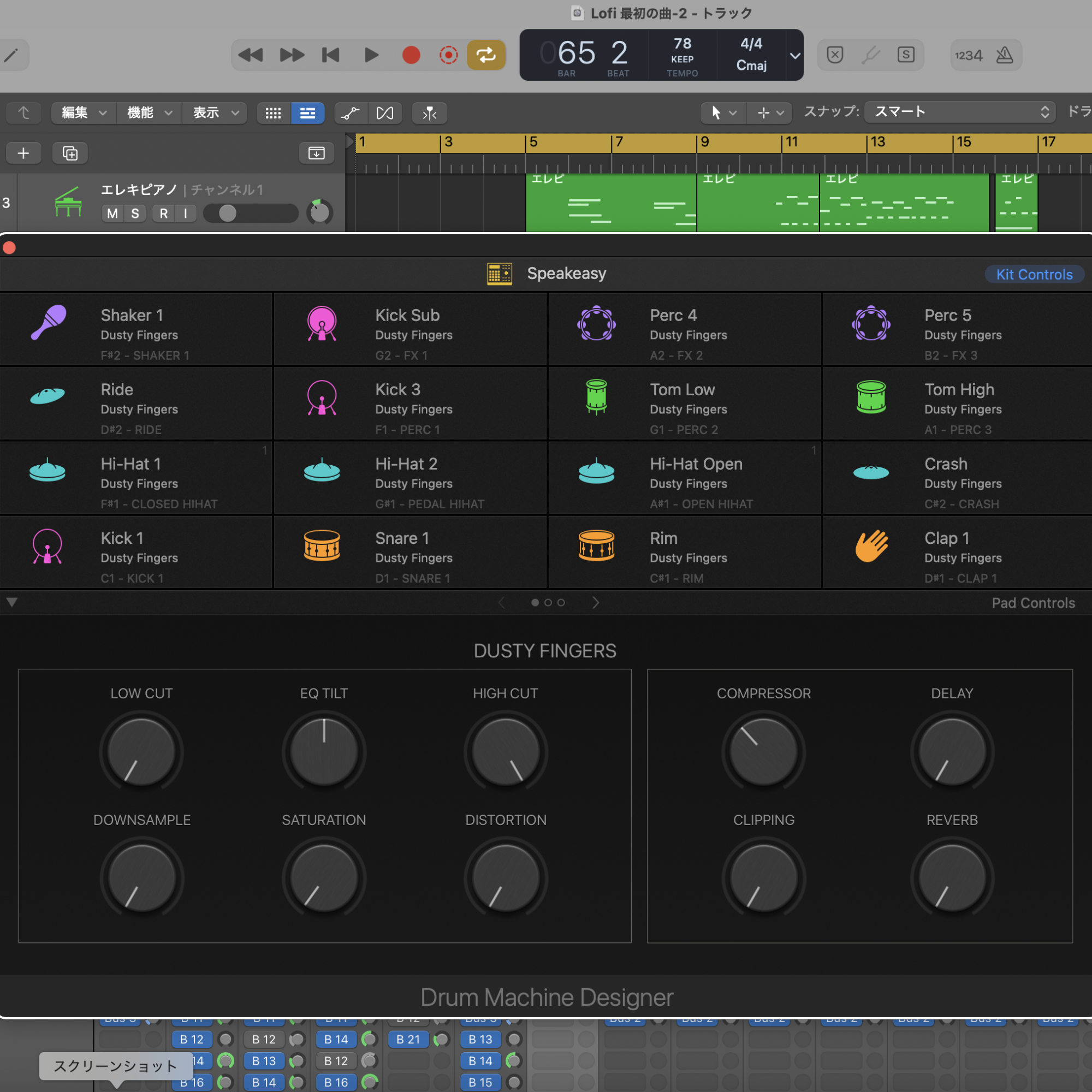Viewport: 1092px width, 1092px height.
Task: Select the Perc 5 tambourine icon
Action: click(x=871, y=323)
